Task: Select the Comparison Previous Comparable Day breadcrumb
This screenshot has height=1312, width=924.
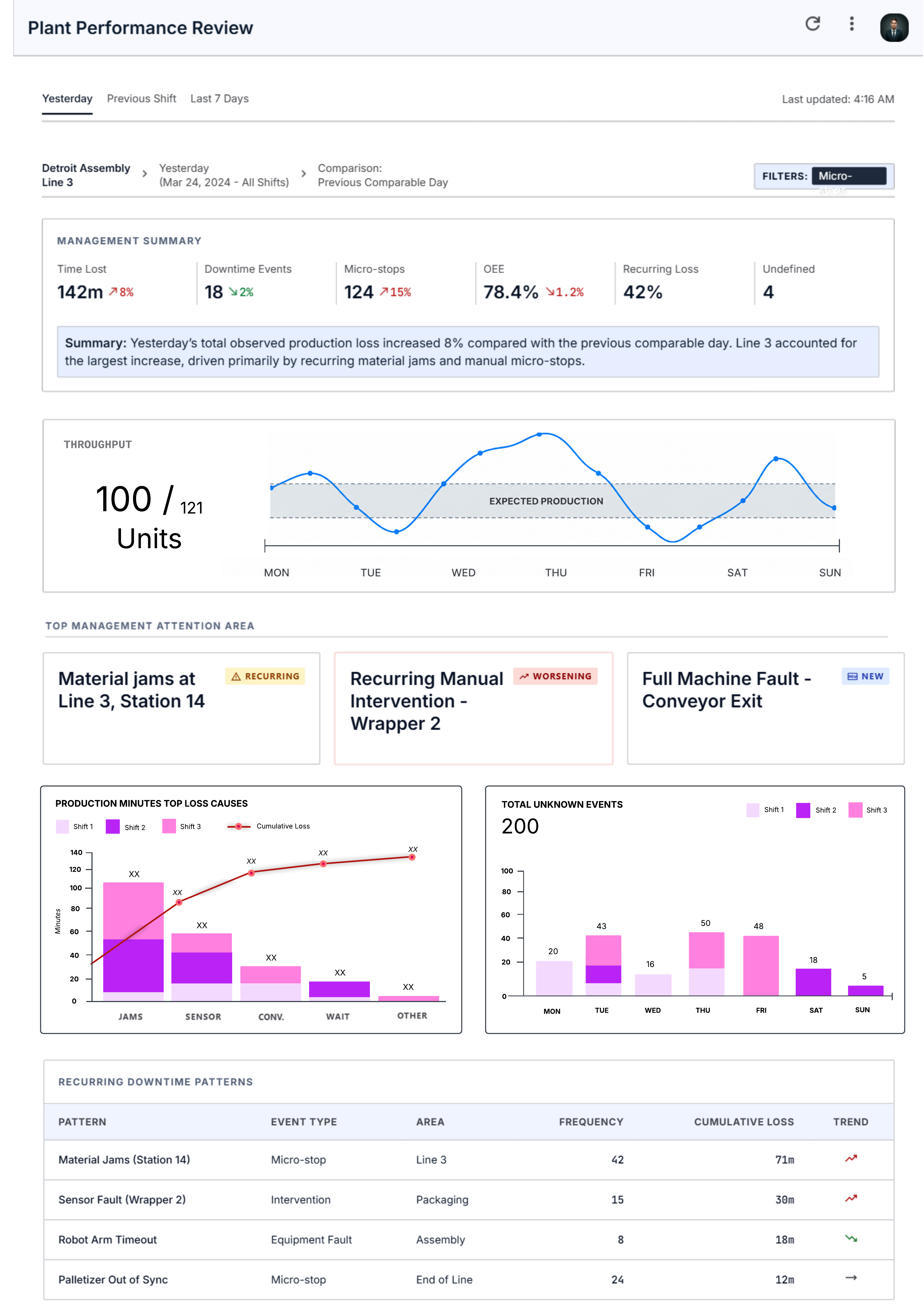Action: [383, 175]
